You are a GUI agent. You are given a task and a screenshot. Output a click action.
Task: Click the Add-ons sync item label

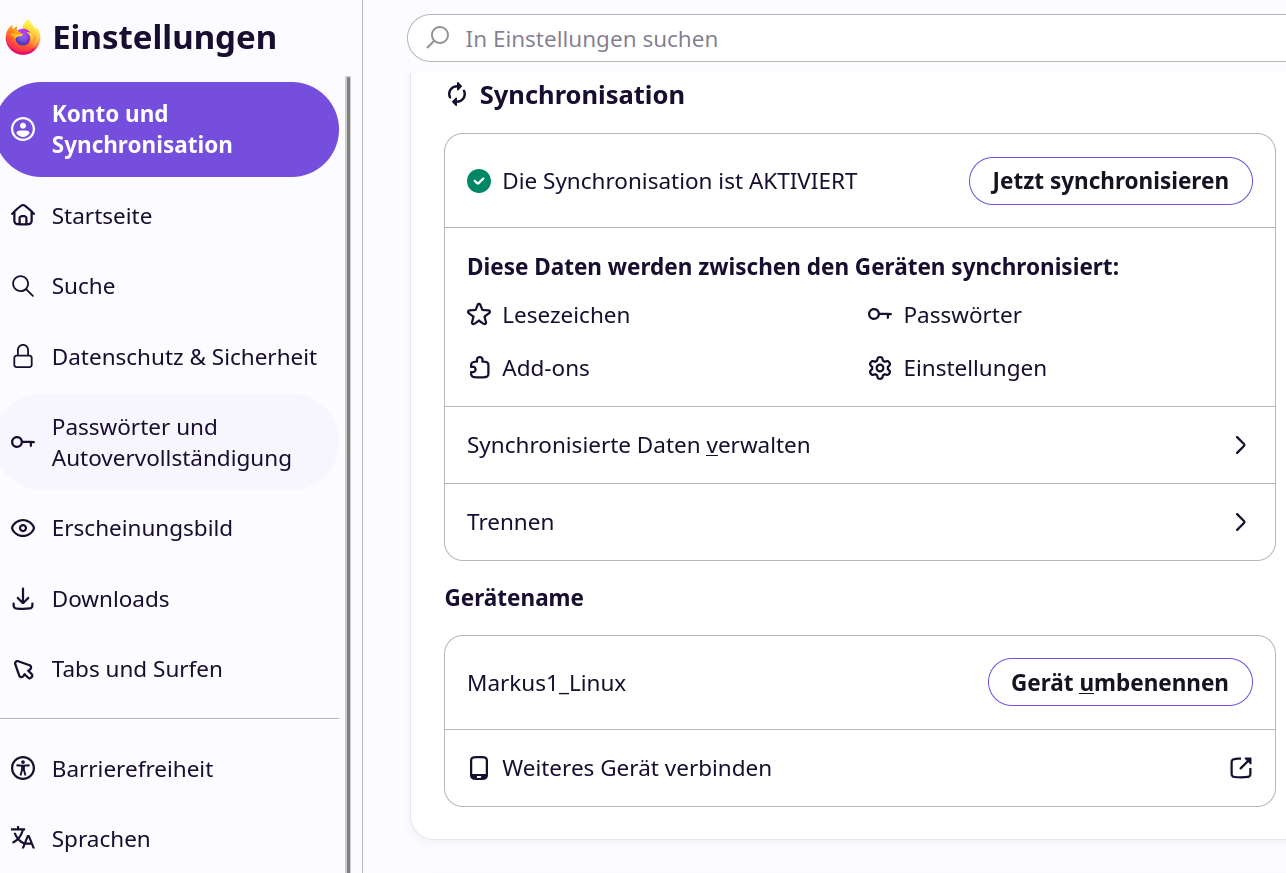coord(546,368)
